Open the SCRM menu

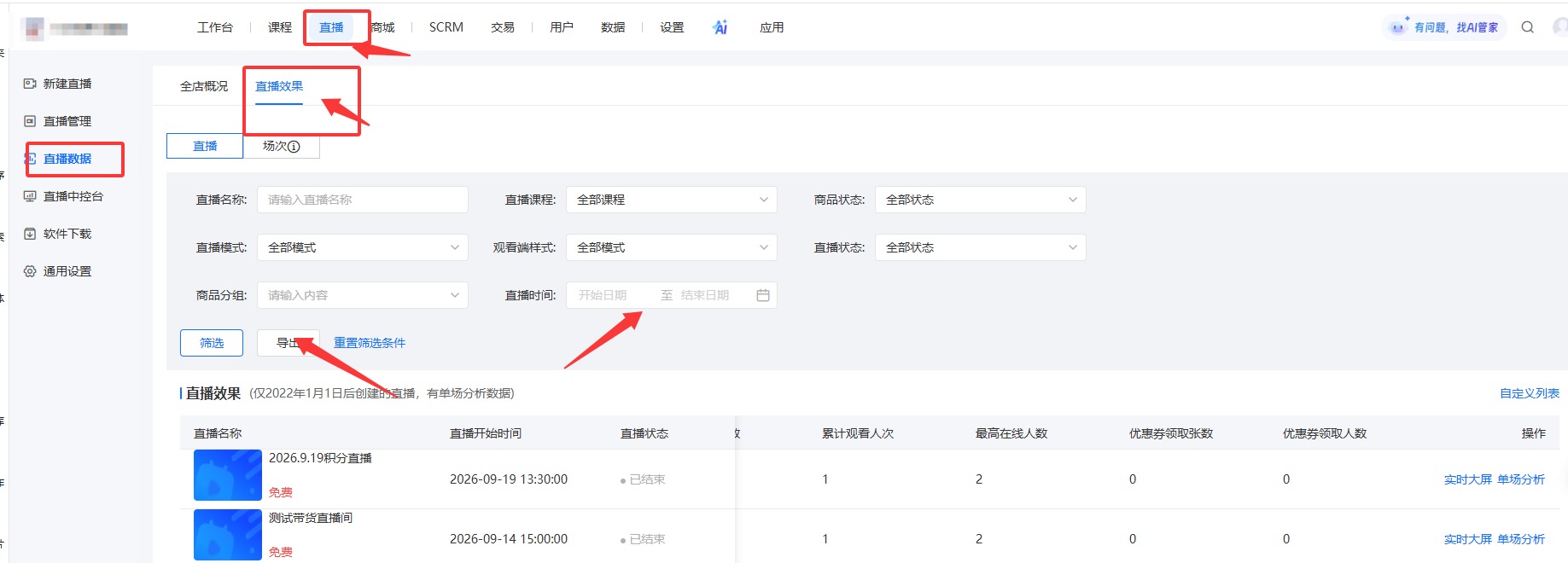(446, 27)
